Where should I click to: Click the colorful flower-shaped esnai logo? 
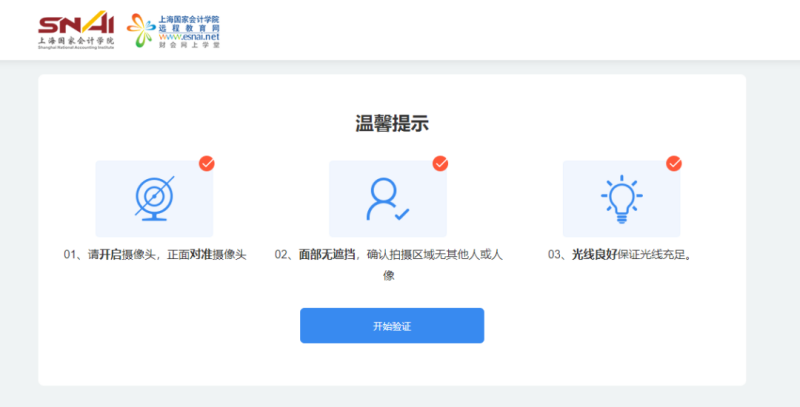click(x=142, y=30)
